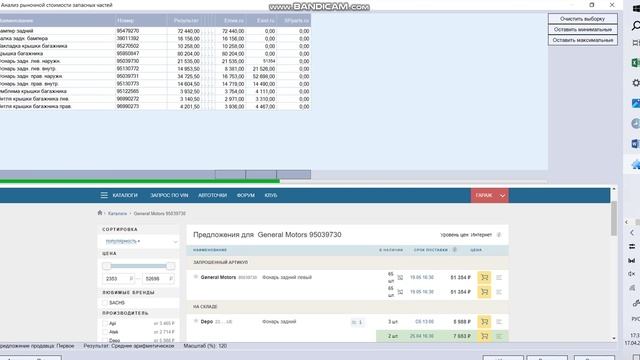Open Excel from the Windows taskbar
Image resolution: width=640 pixels, height=360 pixels.
635,63
